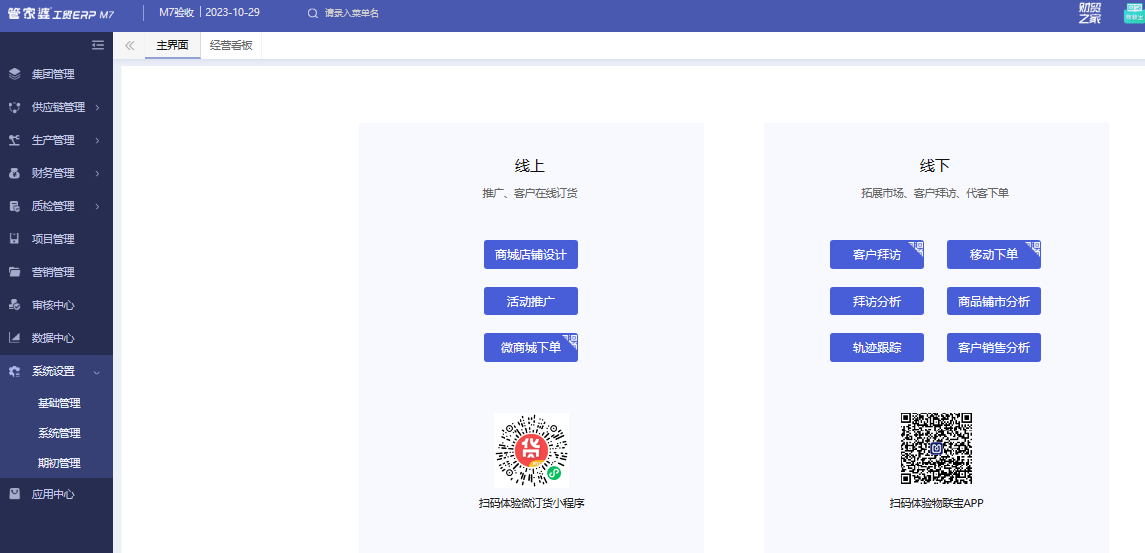The image size is (1145, 553).
Task: Click the 商城店铺设计 button
Action: 531,254
